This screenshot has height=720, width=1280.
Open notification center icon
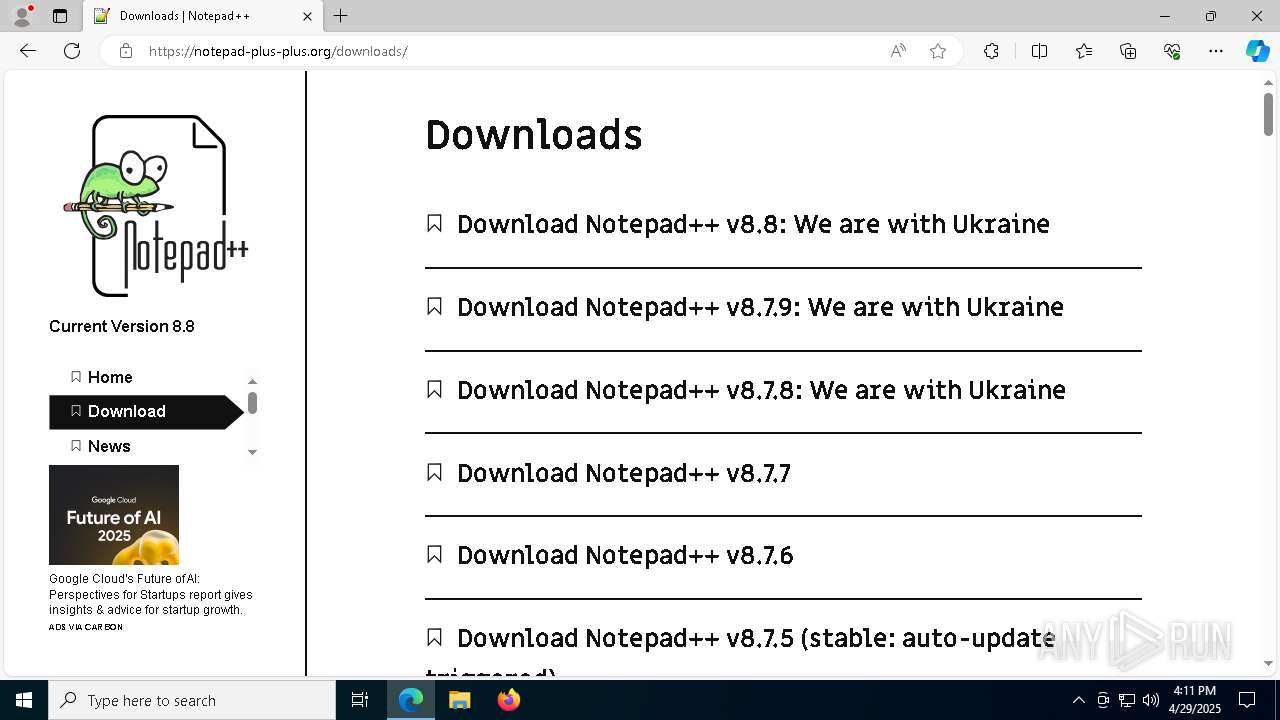(x=1247, y=700)
